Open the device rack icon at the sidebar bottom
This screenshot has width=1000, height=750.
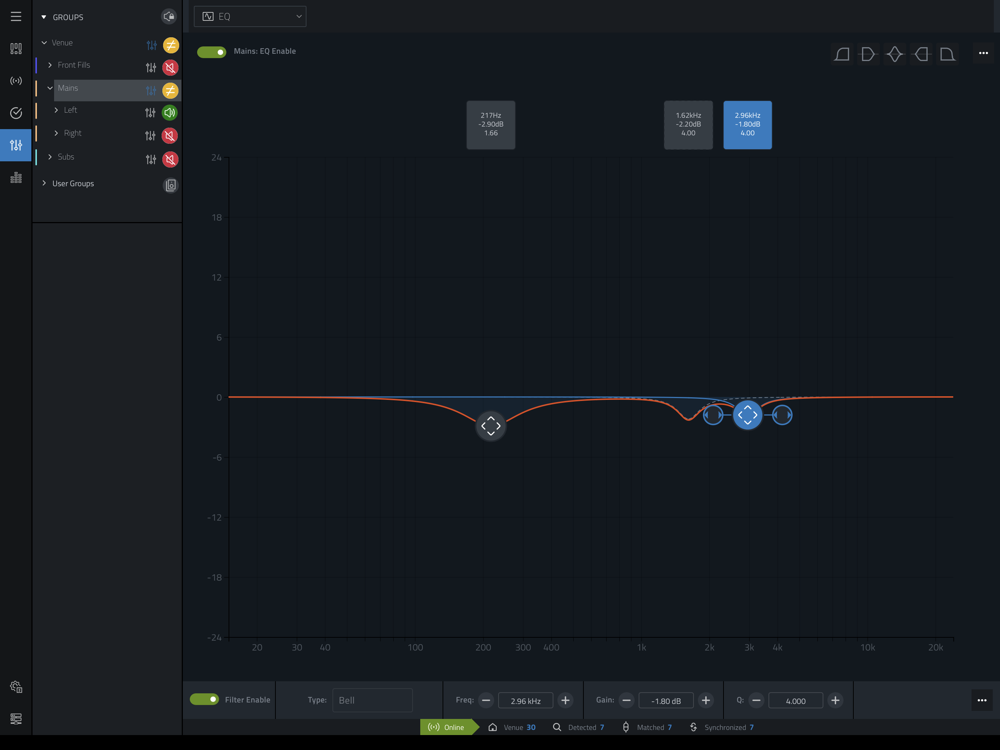pyautogui.click(x=16, y=719)
